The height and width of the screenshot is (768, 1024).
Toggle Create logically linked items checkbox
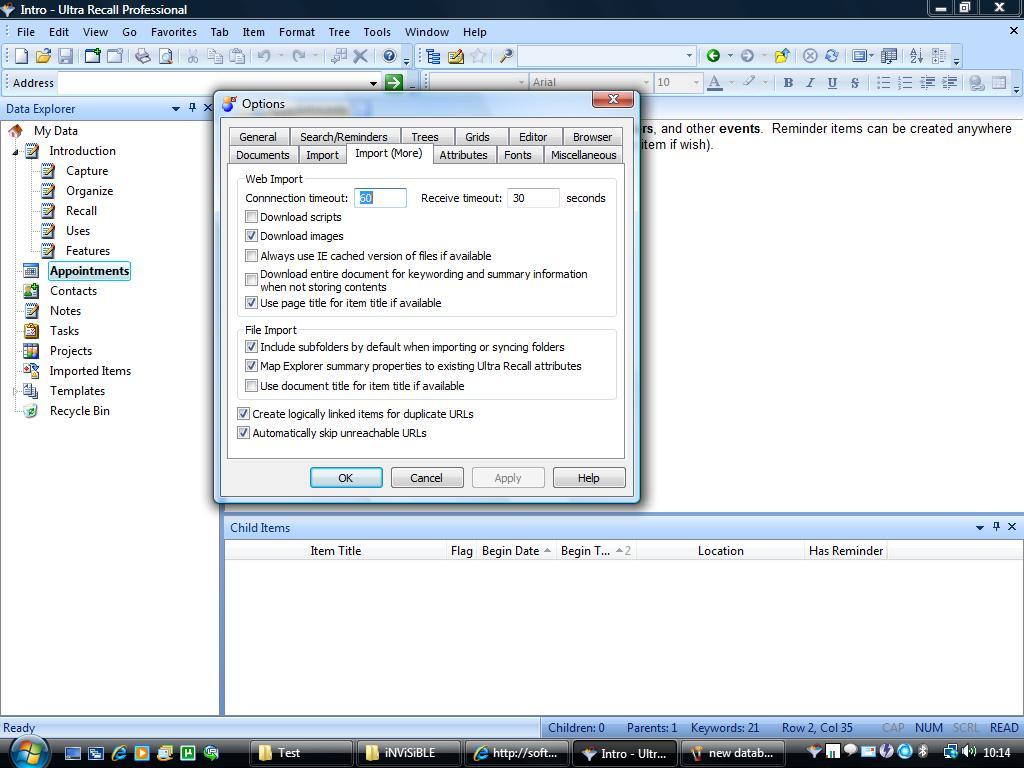[244, 413]
